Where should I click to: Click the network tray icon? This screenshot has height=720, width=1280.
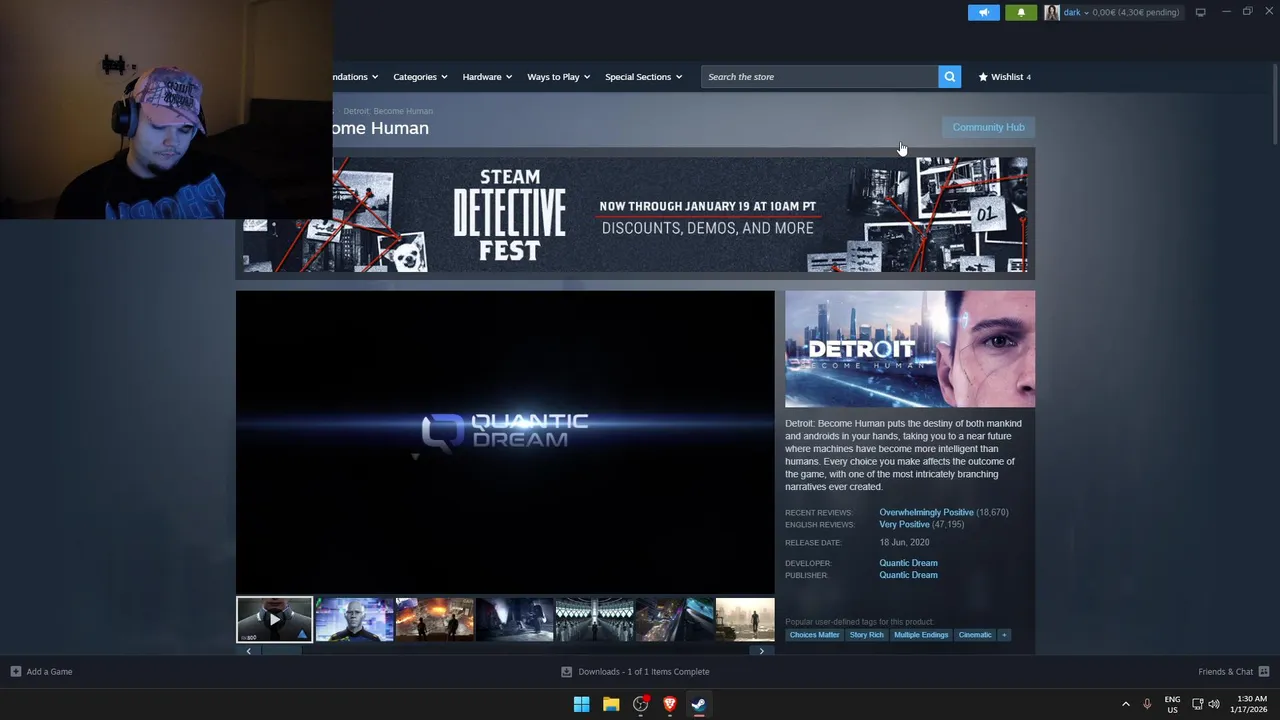click(1197, 704)
